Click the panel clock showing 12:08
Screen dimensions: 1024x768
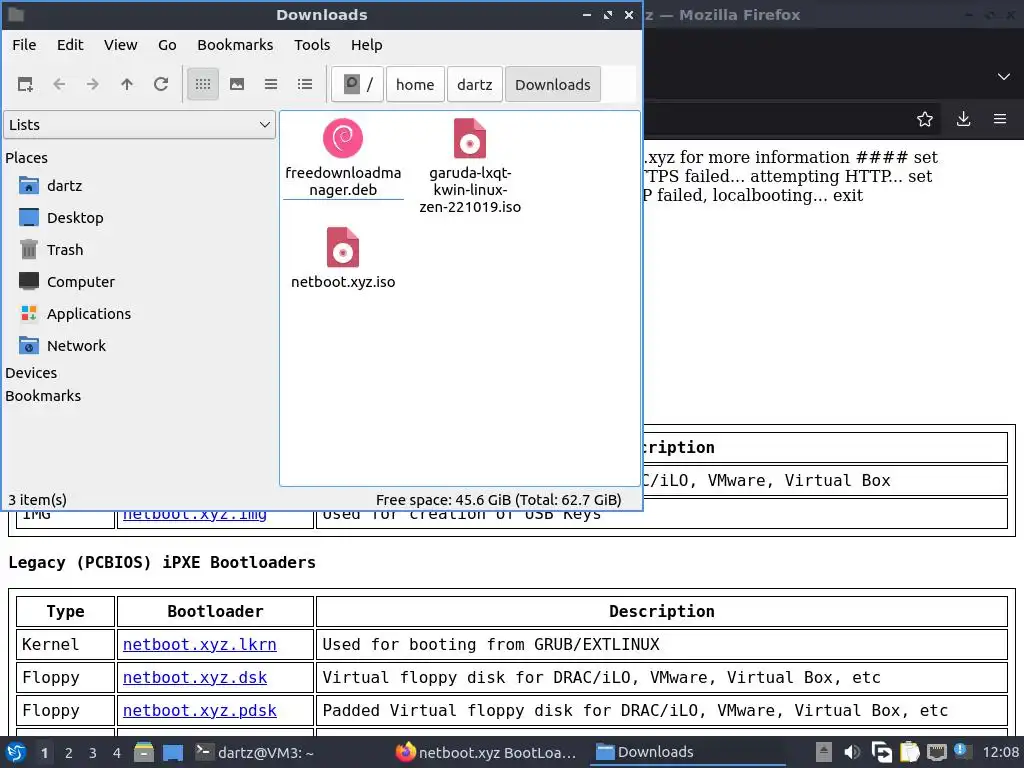(1000, 752)
